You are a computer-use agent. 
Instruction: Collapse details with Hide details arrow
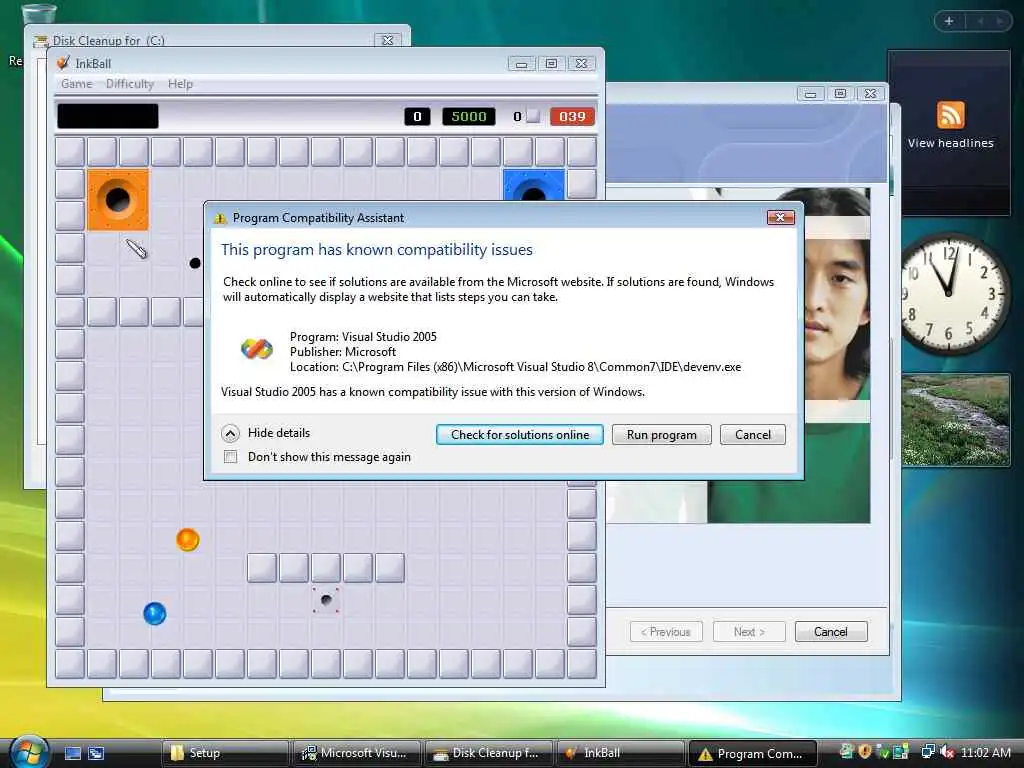click(231, 433)
